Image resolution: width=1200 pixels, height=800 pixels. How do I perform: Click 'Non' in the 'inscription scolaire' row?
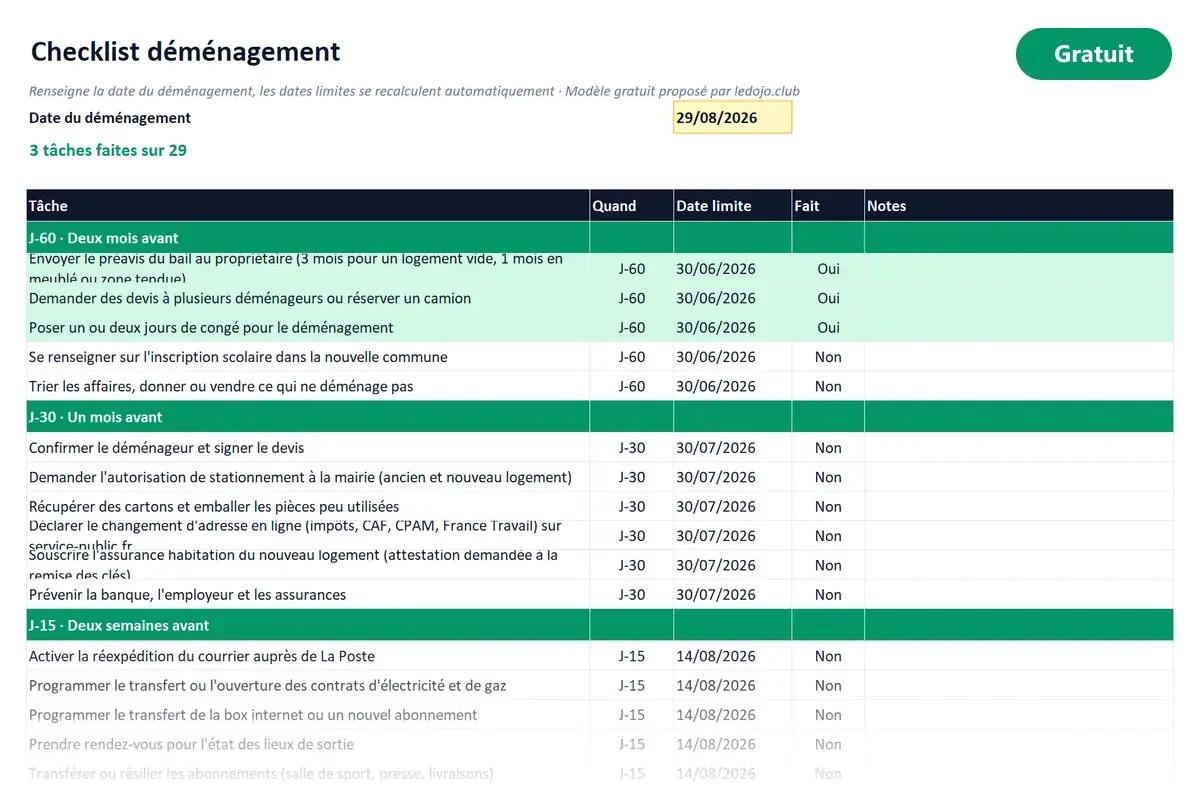(828, 357)
